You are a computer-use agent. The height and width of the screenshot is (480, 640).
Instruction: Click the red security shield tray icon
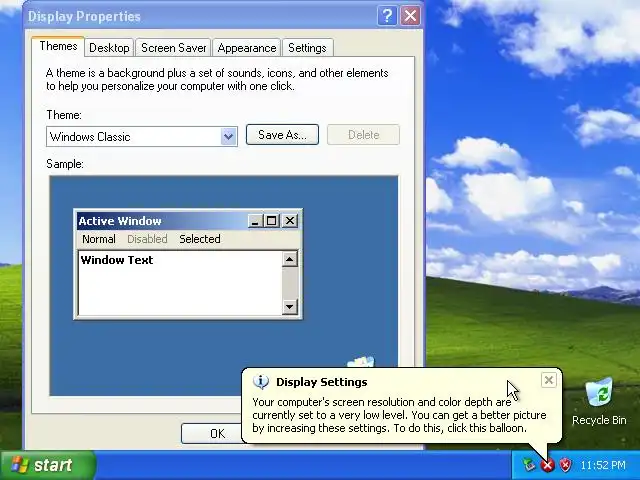pos(565,464)
